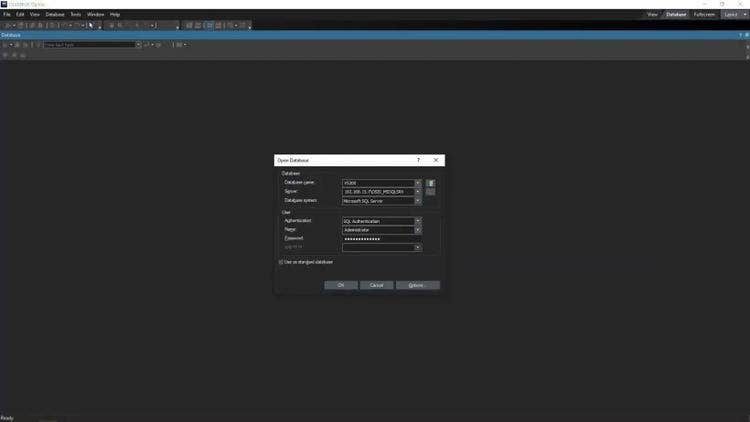Screen dimensions: 750x422
Task: Click the application logo in the title bar
Action: pyautogui.click(x=4, y=4)
